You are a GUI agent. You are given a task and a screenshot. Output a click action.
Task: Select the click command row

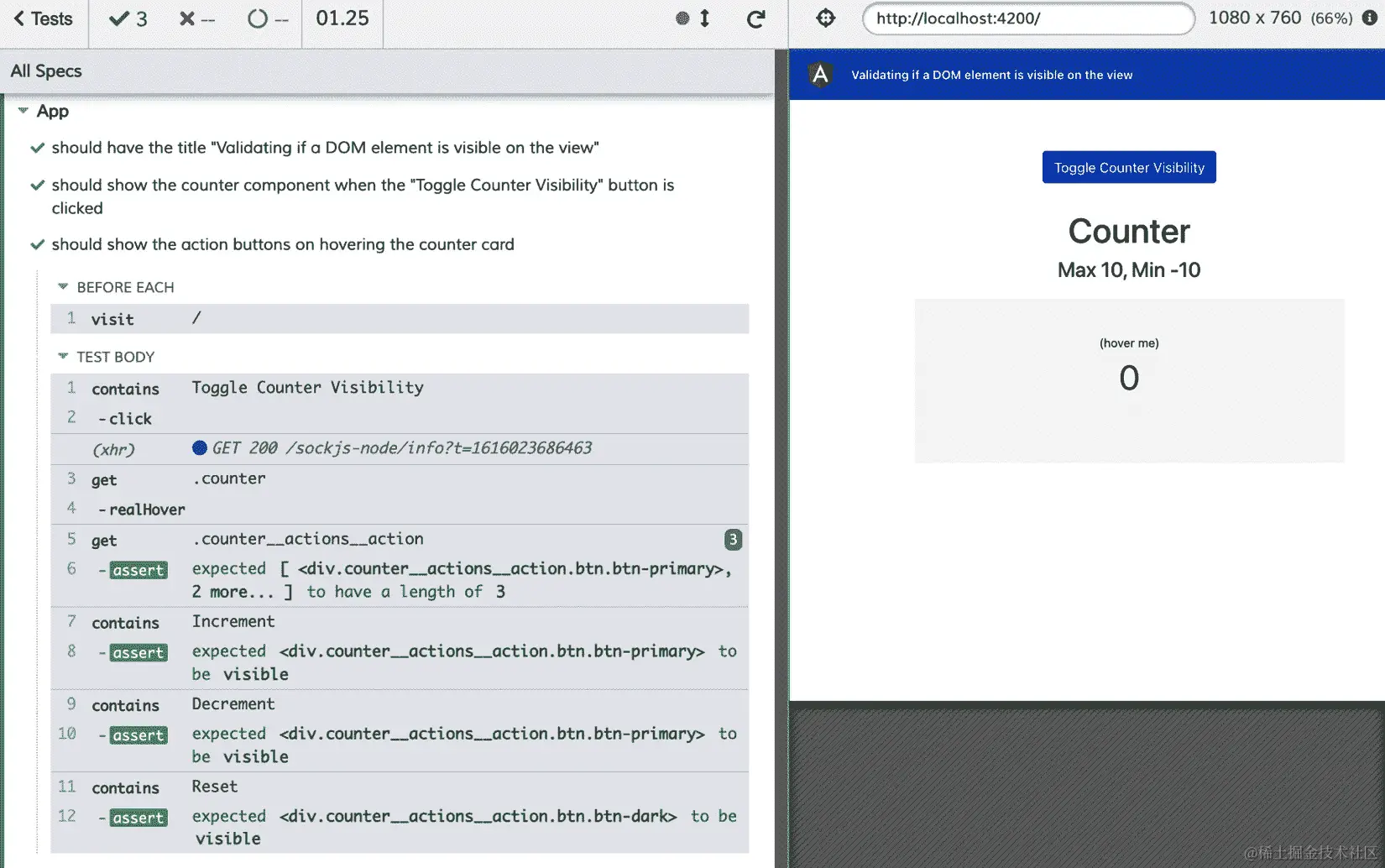400,418
